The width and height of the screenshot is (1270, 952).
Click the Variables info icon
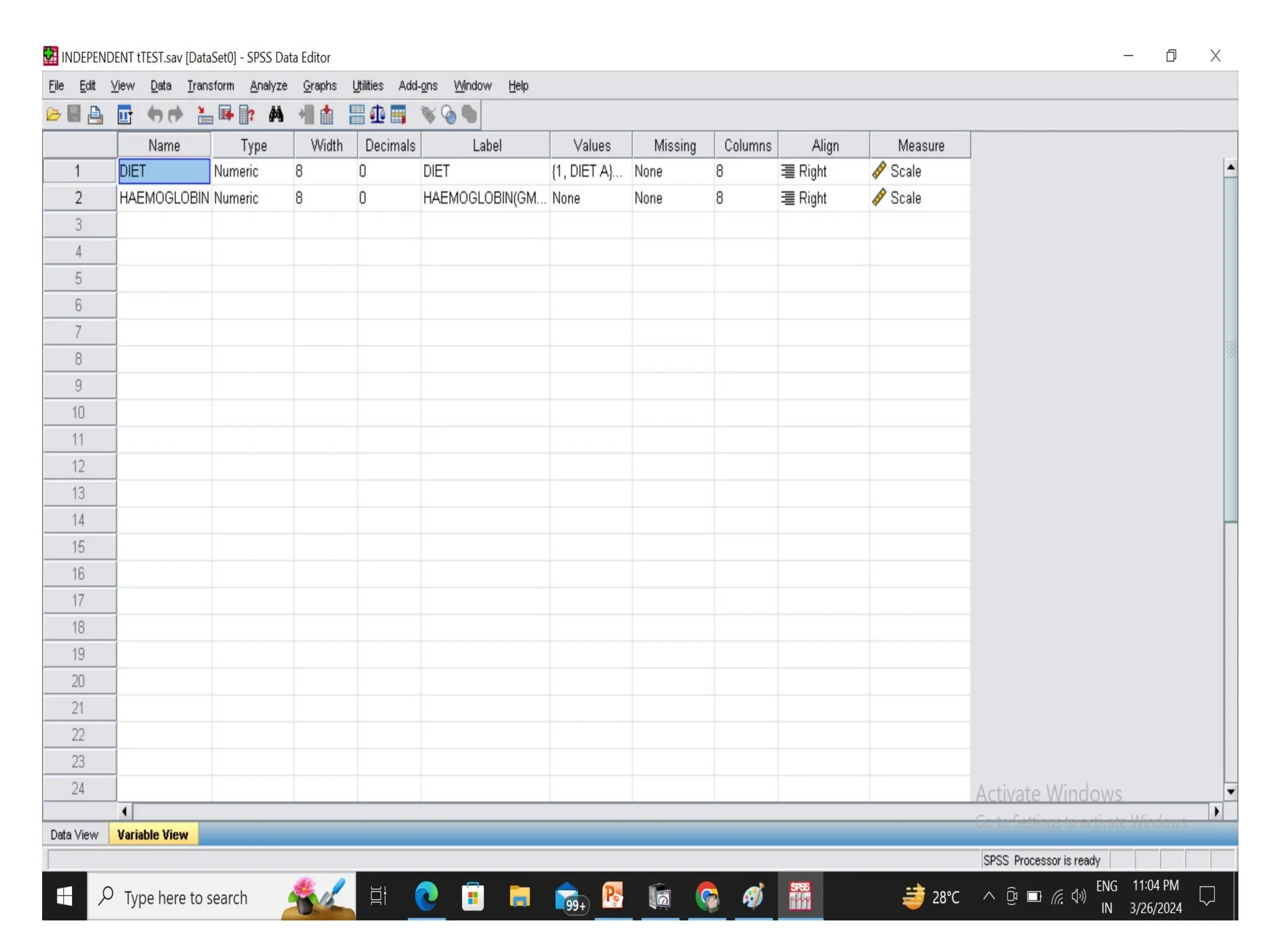[x=247, y=115]
